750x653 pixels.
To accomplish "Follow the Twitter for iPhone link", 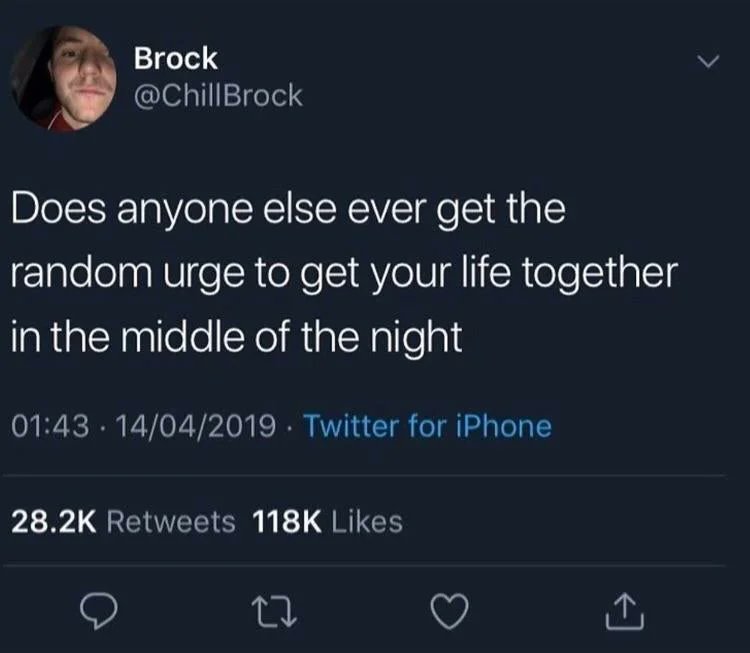I will pyautogui.click(x=428, y=426).
